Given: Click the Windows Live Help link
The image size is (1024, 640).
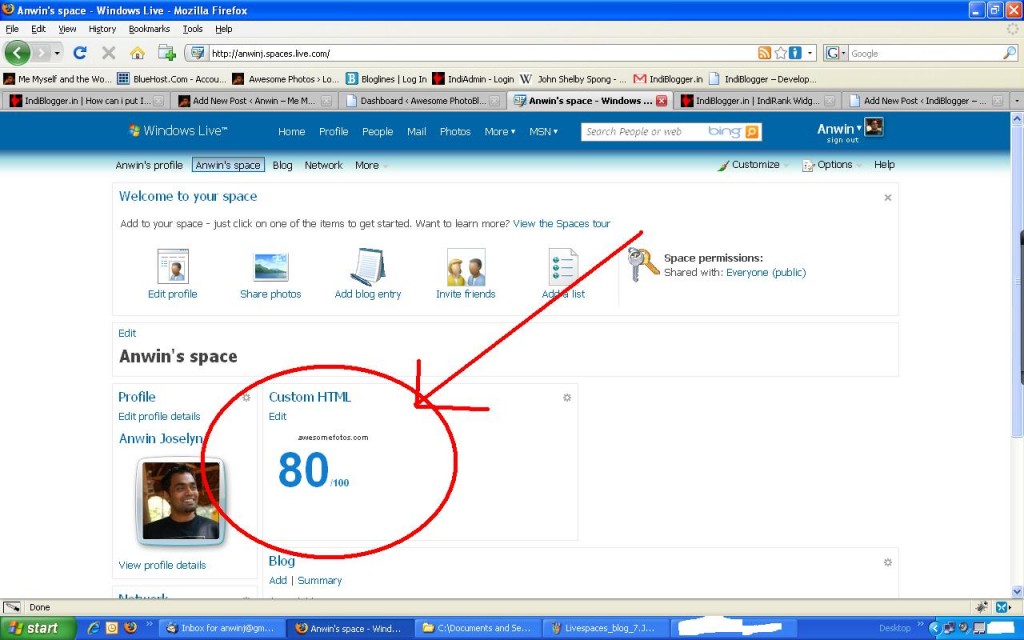Looking at the screenshot, I should tap(884, 165).
